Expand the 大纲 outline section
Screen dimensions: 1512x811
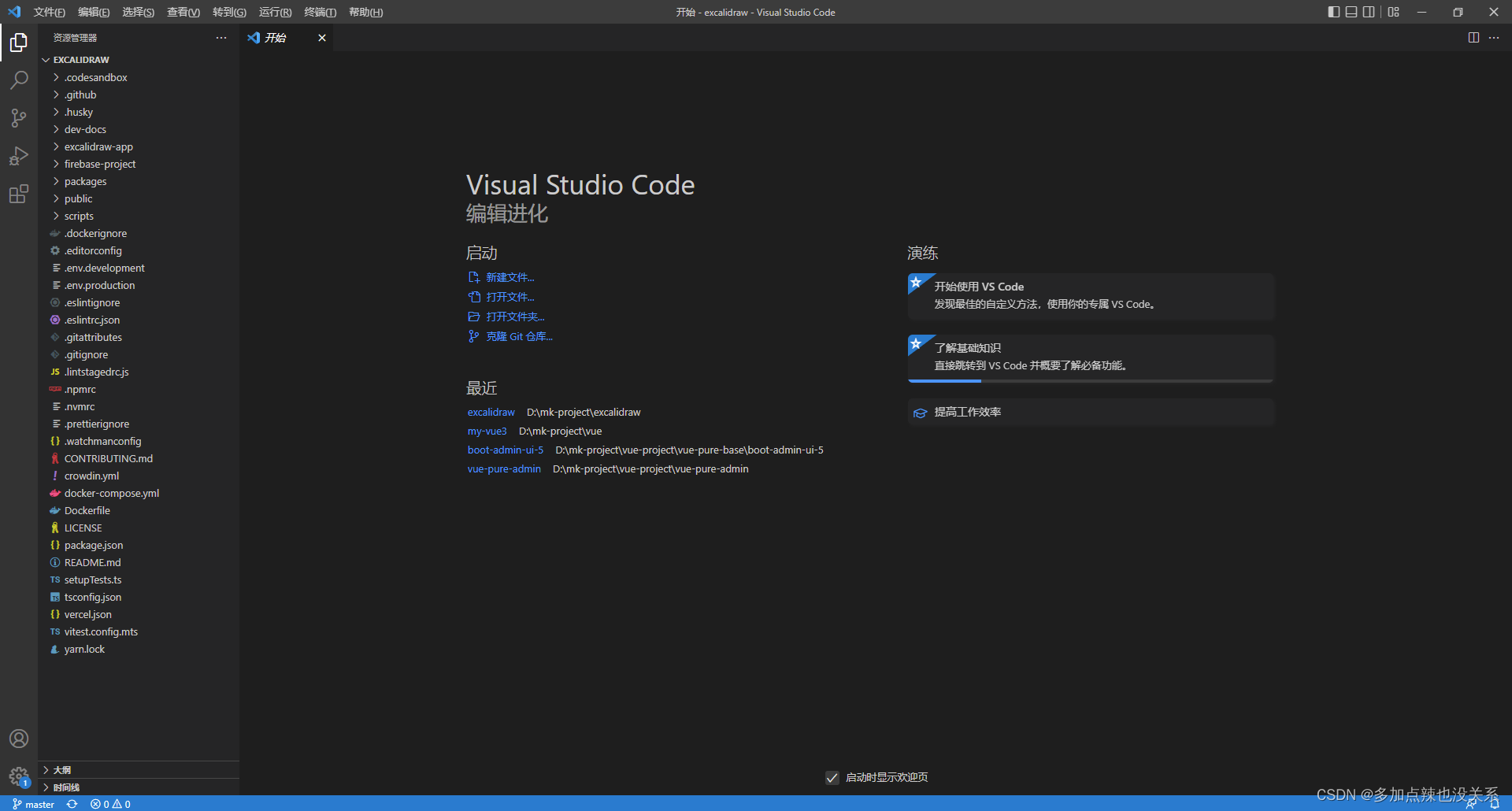tap(138, 770)
